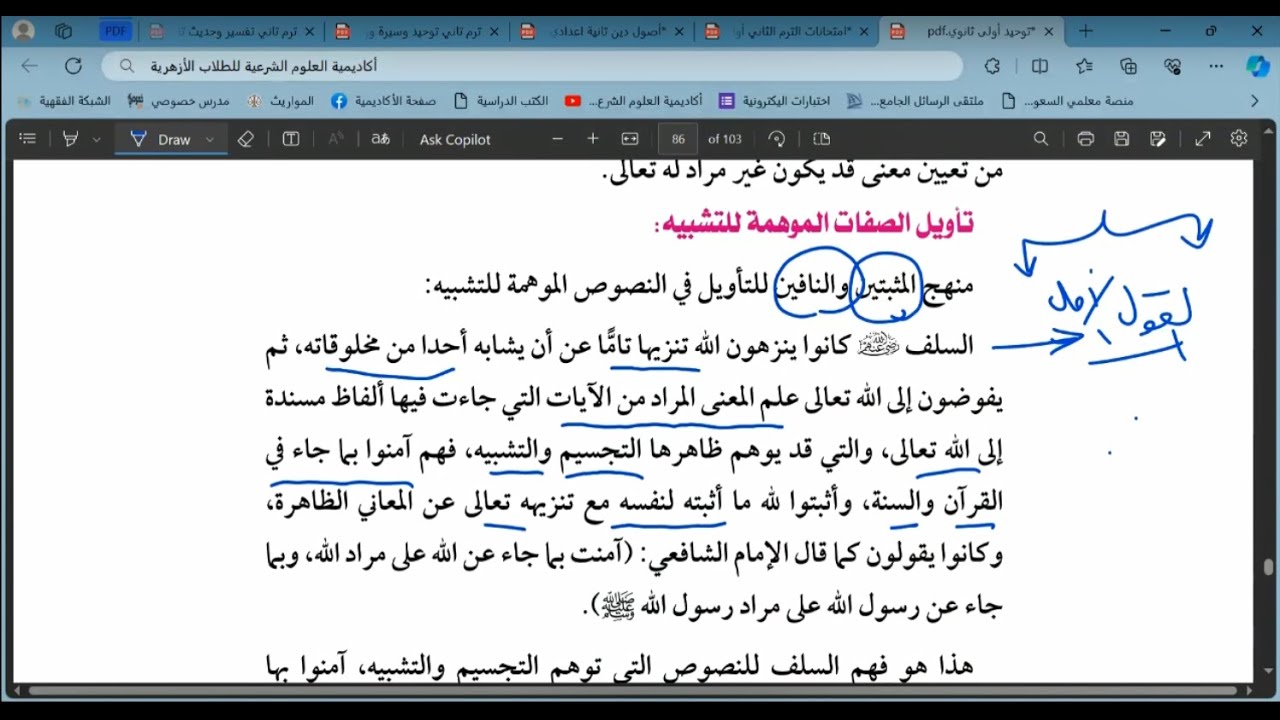Viewport: 1280px width, 720px height.
Task: Open browser Collections icon
Action: (1129, 66)
